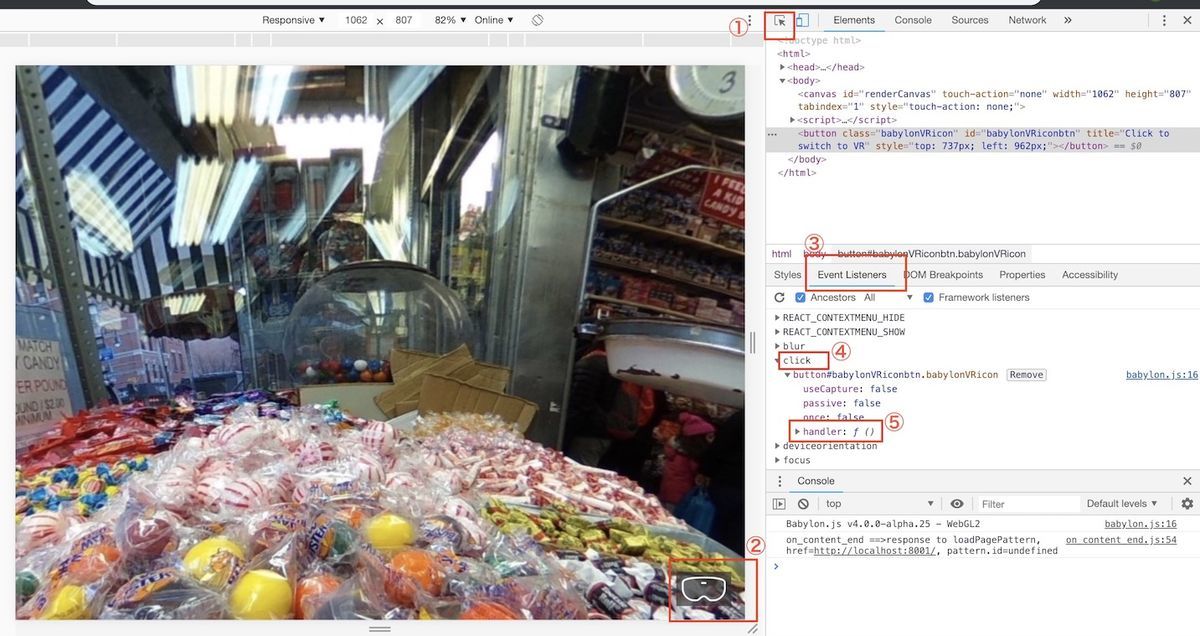
Task: Open the Online throttling dropdown
Action: pos(494,20)
